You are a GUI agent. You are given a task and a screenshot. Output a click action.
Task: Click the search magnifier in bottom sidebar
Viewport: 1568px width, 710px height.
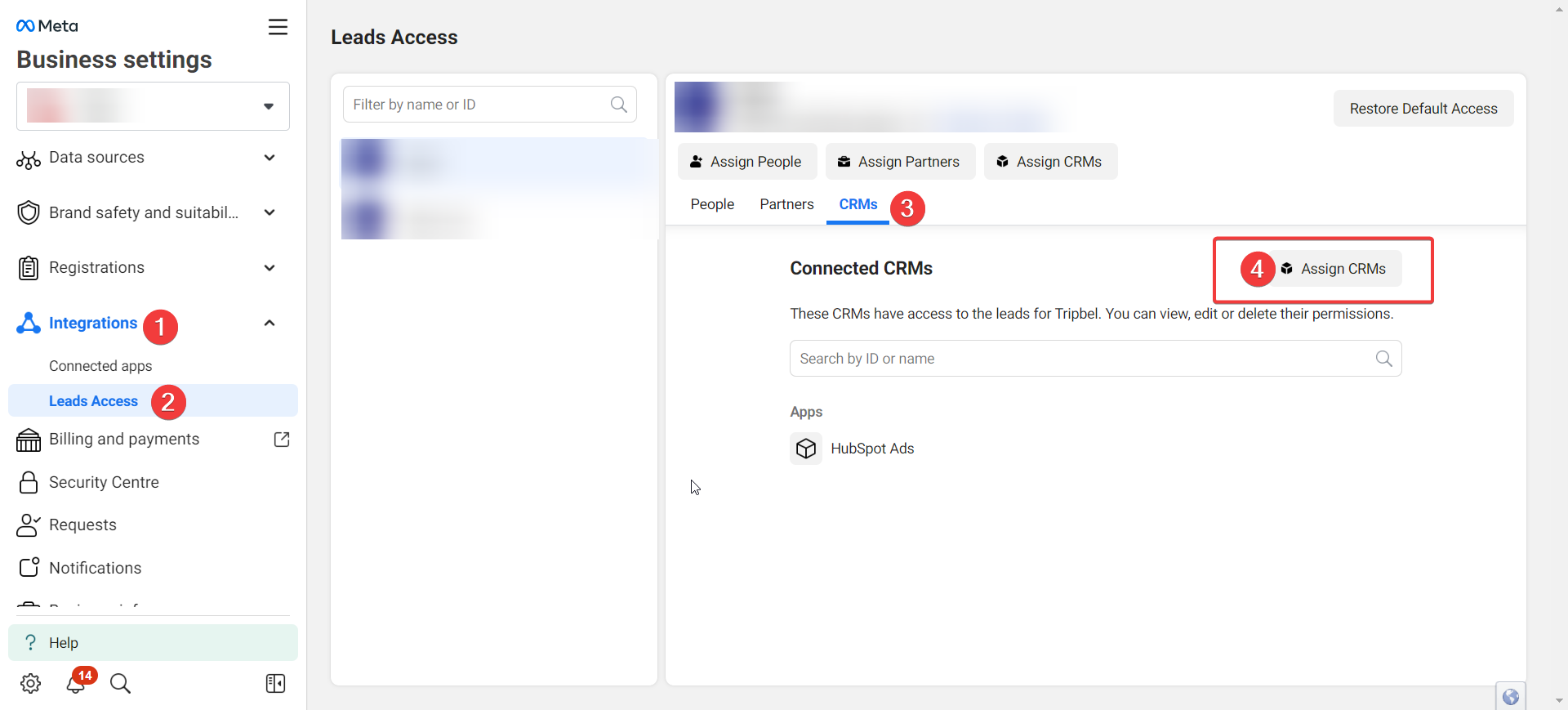tap(120, 683)
